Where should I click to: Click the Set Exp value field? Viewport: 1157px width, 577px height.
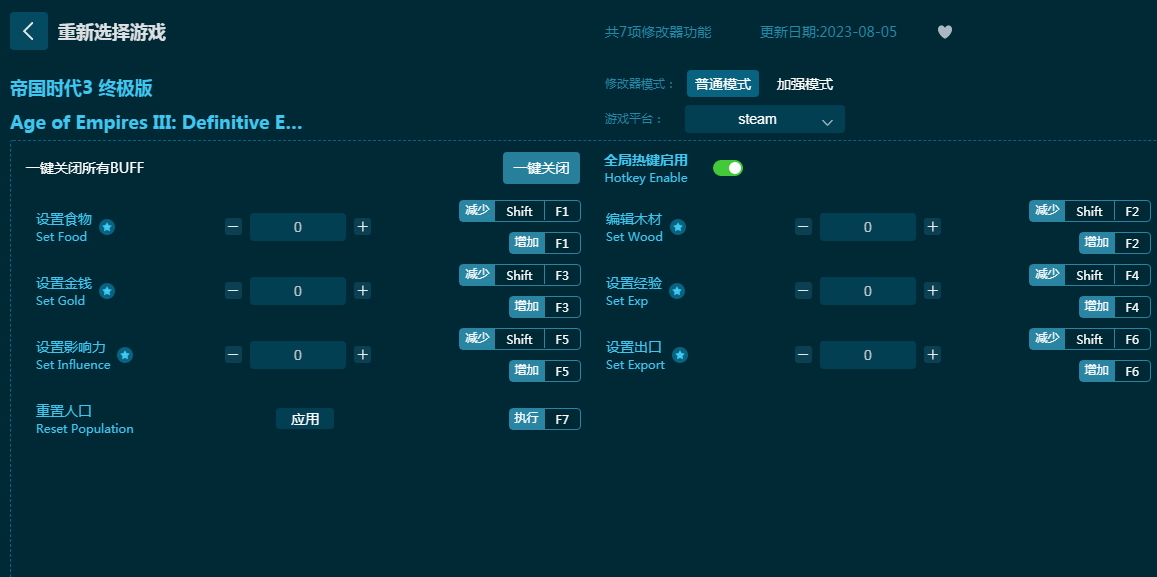(x=868, y=291)
